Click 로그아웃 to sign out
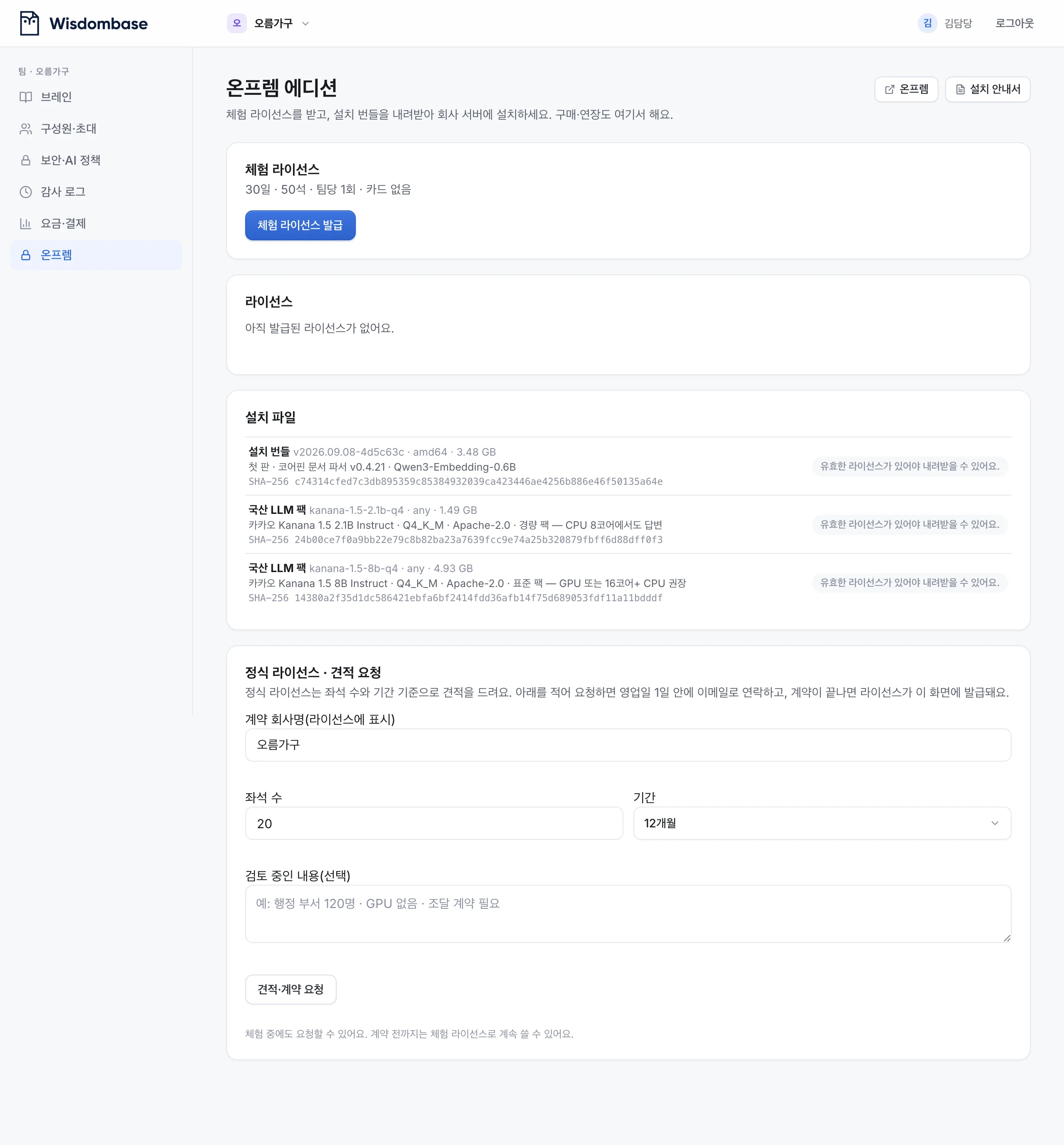Viewport: 1064px width, 1145px height. (x=1015, y=24)
